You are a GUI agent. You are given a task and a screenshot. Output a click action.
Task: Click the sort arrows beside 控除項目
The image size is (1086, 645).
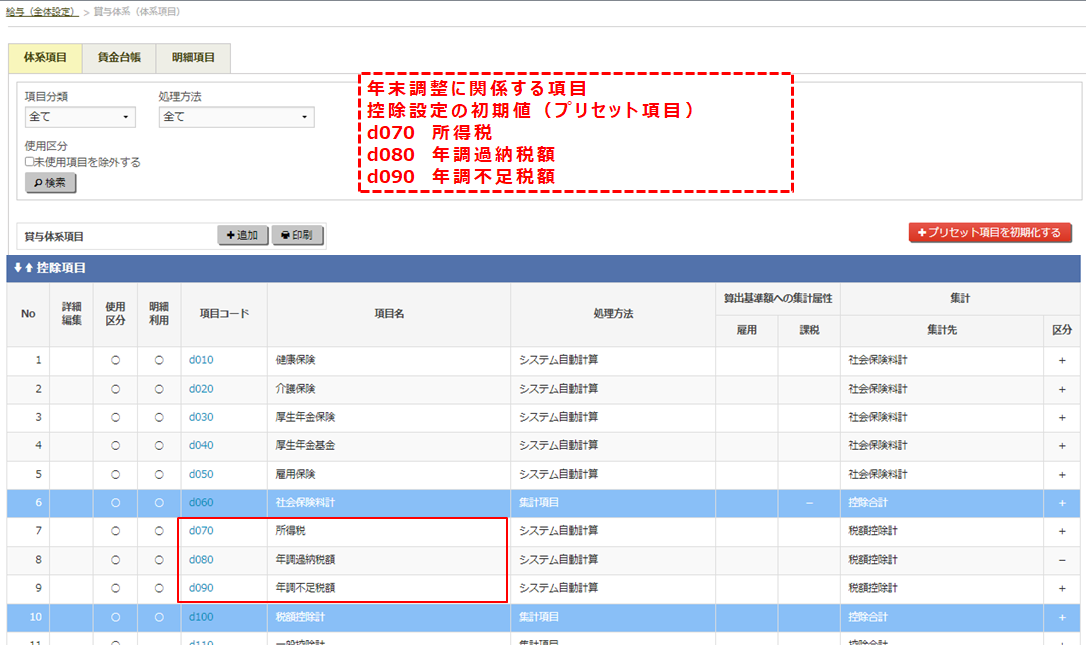[x=18, y=268]
